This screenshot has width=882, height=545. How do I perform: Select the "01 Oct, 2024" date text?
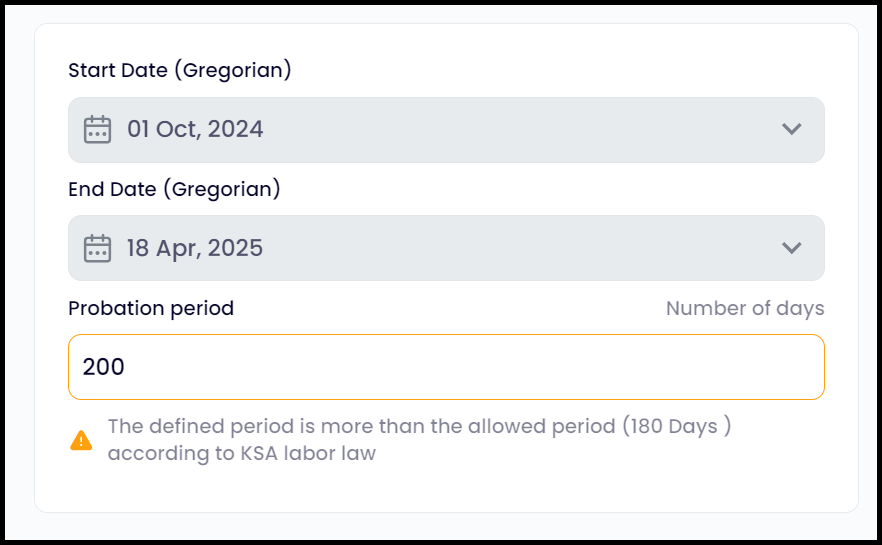coord(195,129)
